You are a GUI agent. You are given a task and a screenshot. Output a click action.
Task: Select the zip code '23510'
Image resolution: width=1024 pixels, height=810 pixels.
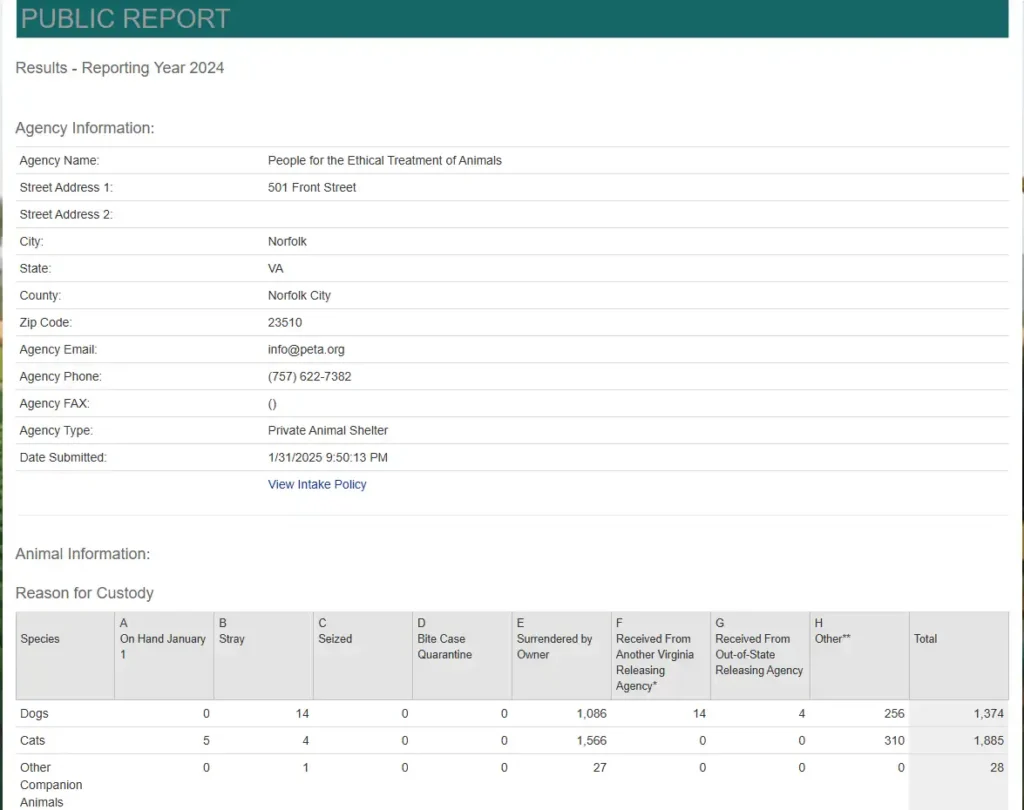click(285, 323)
